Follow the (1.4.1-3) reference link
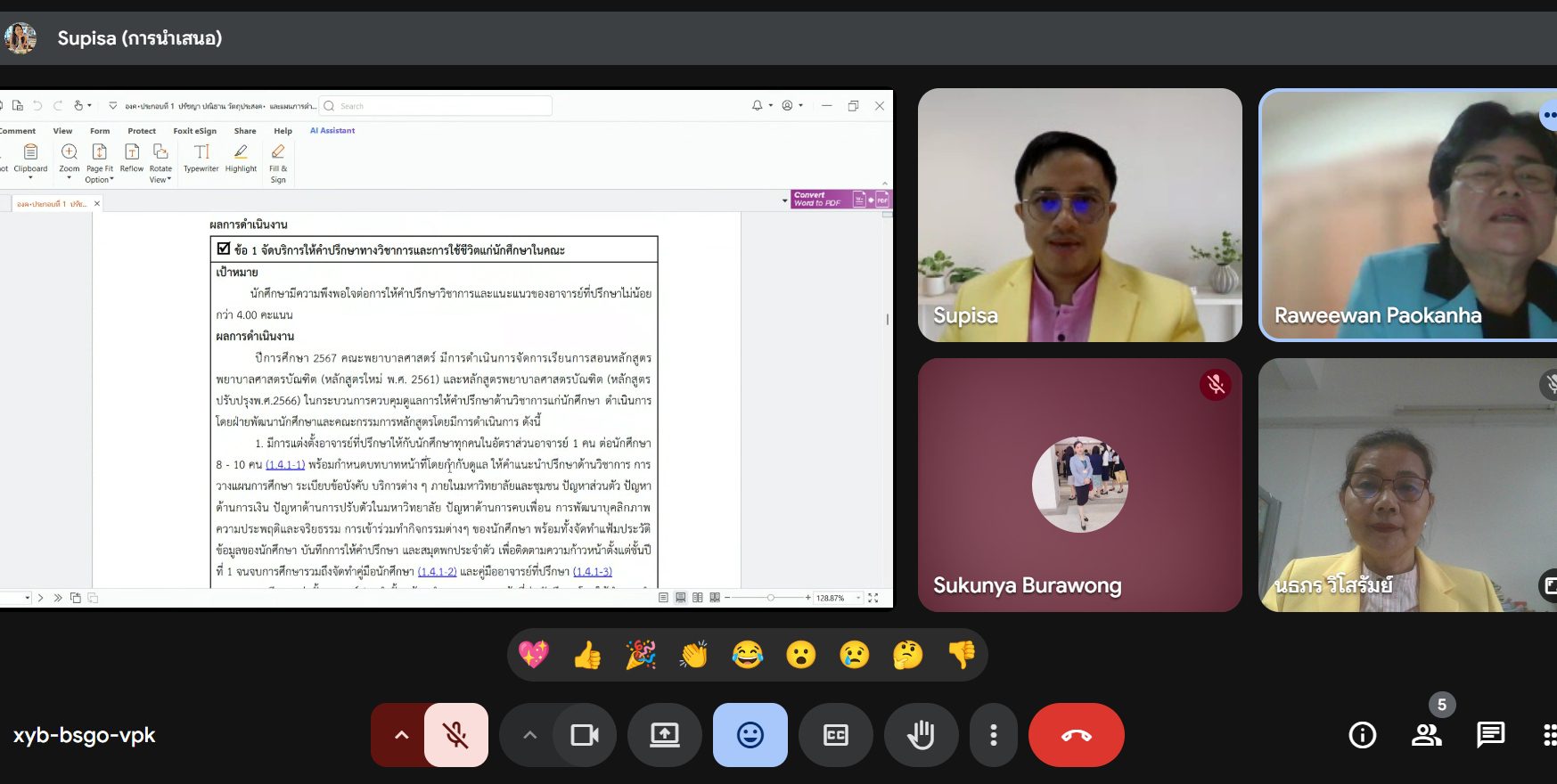1557x784 pixels. click(593, 571)
